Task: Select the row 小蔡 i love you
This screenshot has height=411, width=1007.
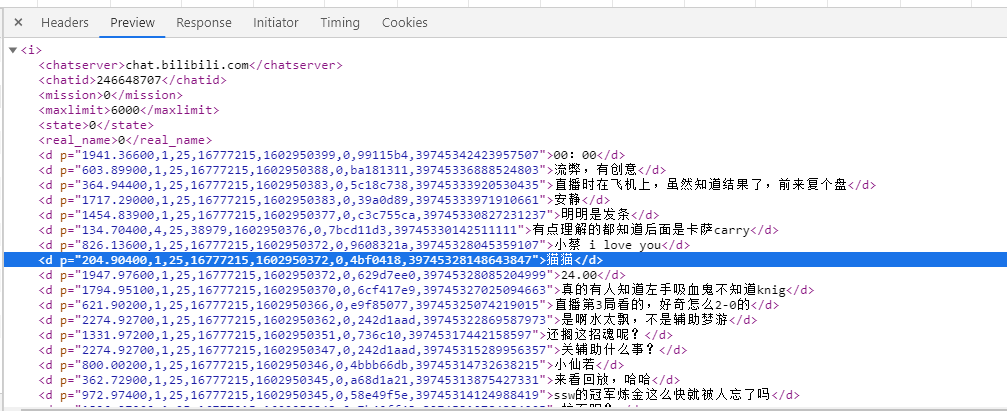Action: 364,245
